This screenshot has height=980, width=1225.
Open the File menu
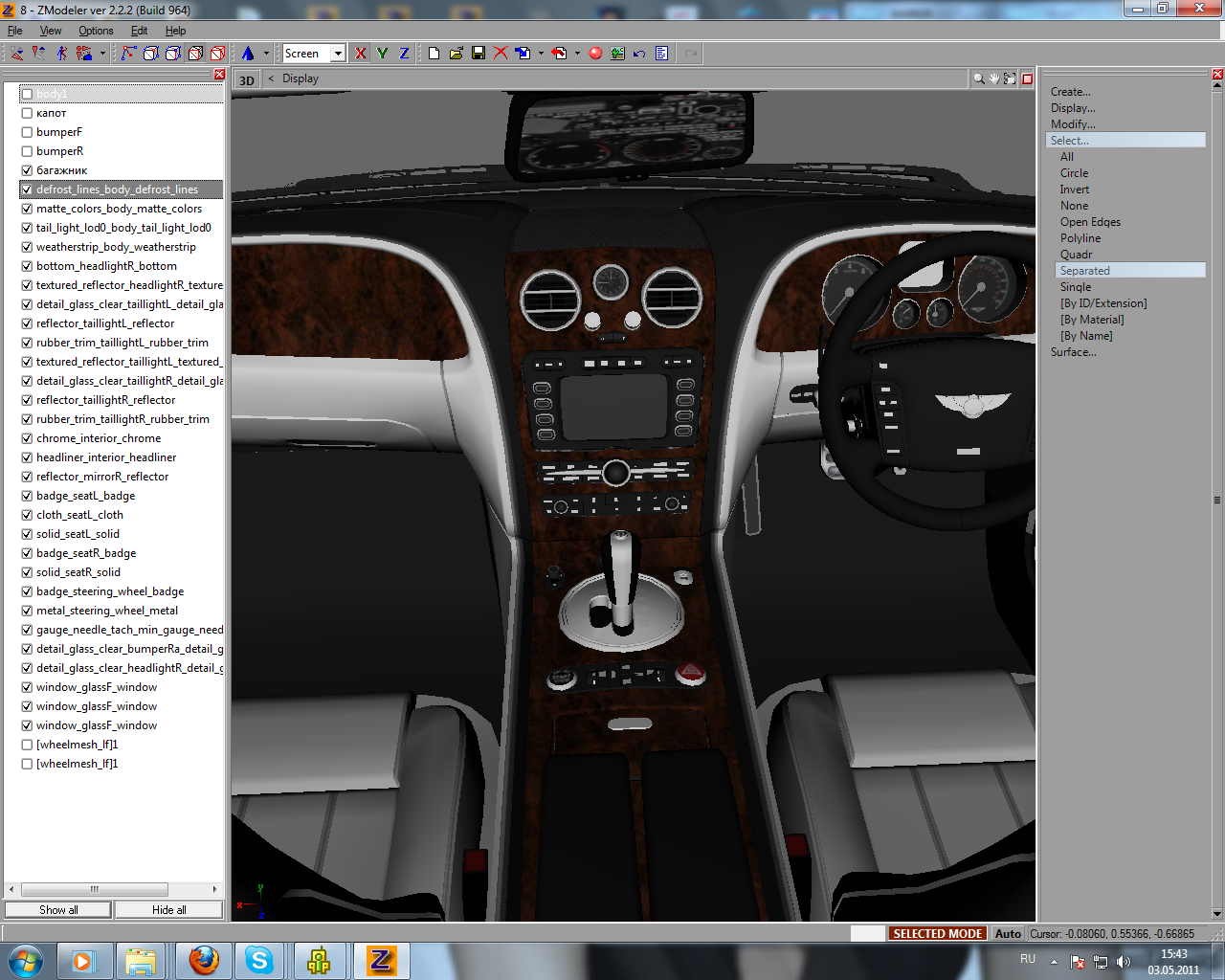click(14, 31)
